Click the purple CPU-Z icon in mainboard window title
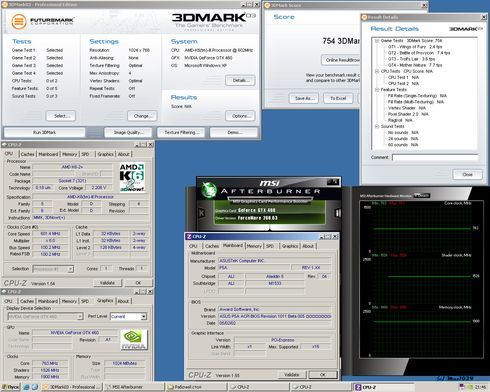490x392 pixels. [x=189, y=237]
